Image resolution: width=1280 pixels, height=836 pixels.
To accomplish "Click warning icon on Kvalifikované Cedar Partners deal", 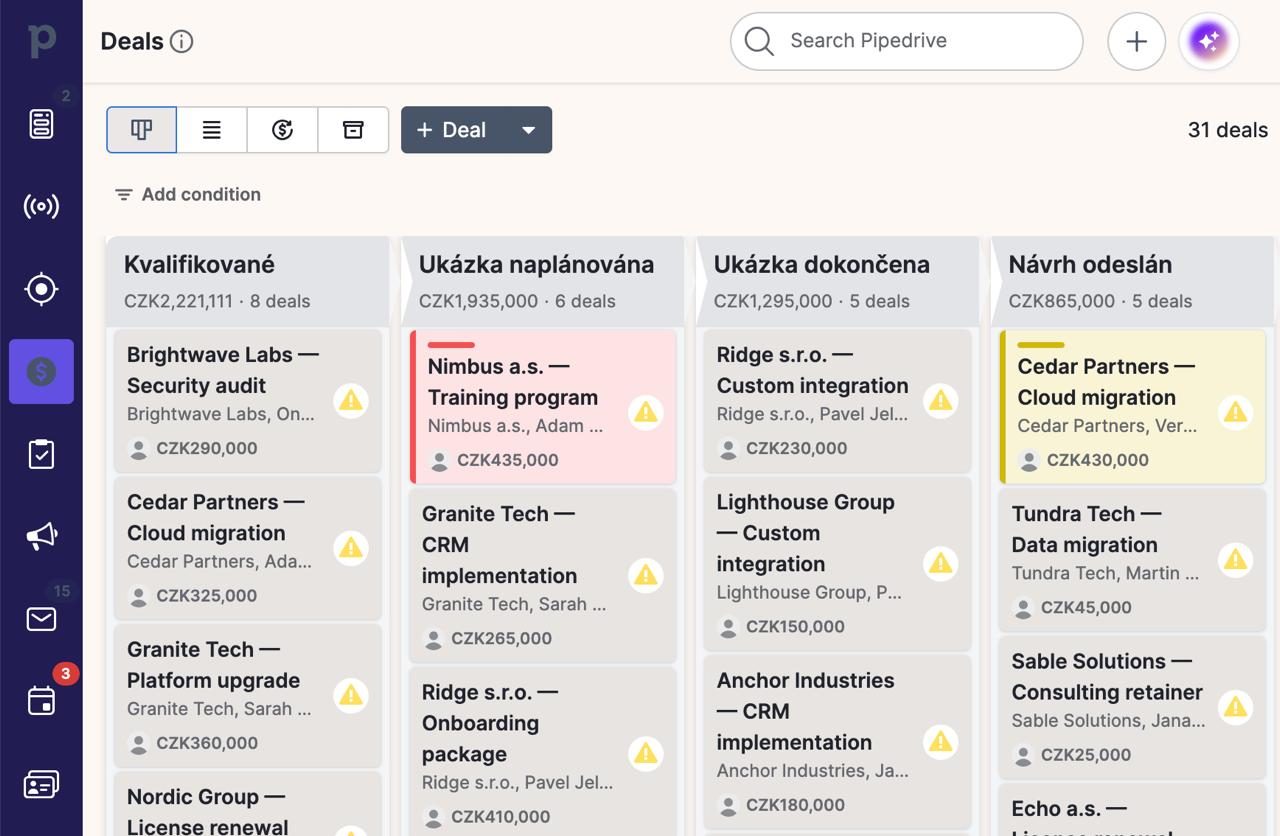I will [x=351, y=548].
